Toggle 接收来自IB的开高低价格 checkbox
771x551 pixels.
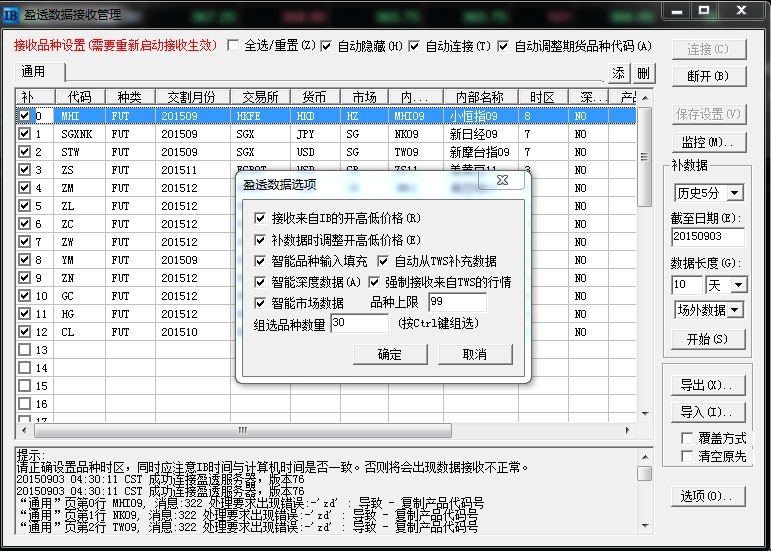click(x=261, y=218)
